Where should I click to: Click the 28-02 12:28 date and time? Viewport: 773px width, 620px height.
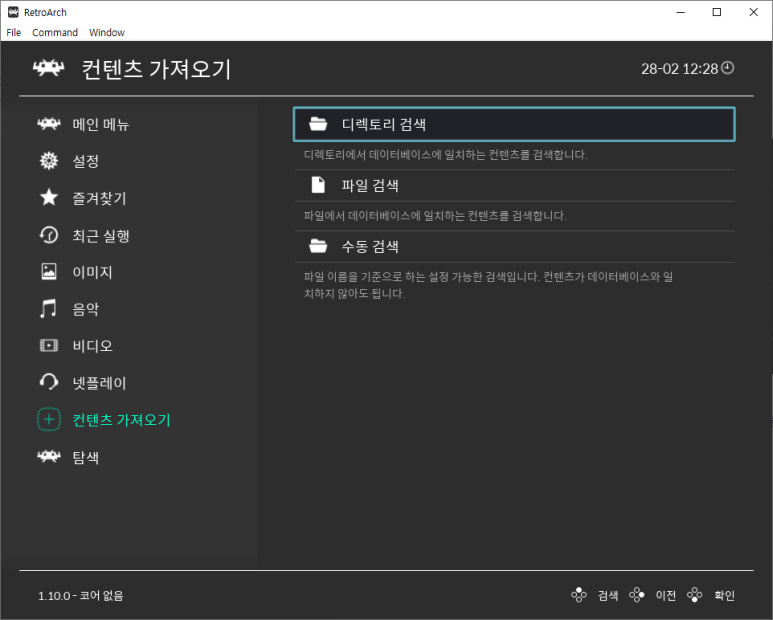(x=679, y=69)
